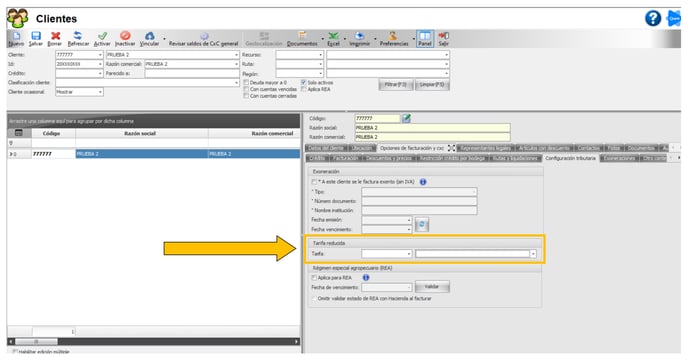Click Revisar saldos de CxC general
Image resolution: width=688 pixels, height=361 pixels.
(x=204, y=39)
